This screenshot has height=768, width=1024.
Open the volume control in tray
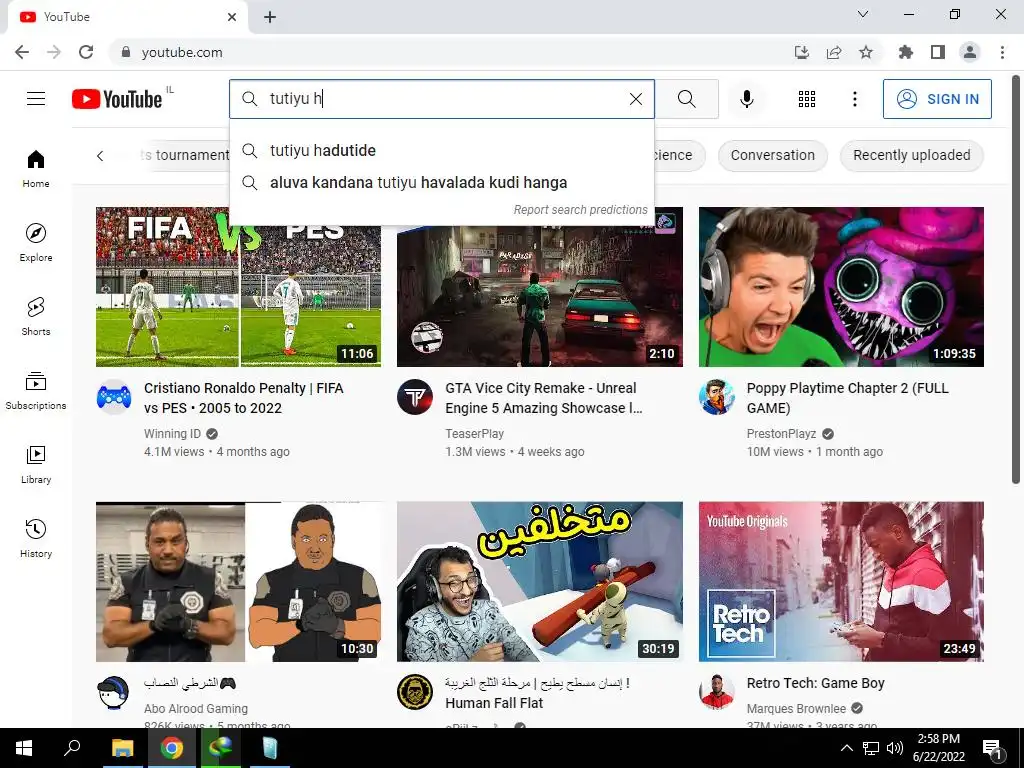click(x=895, y=748)
